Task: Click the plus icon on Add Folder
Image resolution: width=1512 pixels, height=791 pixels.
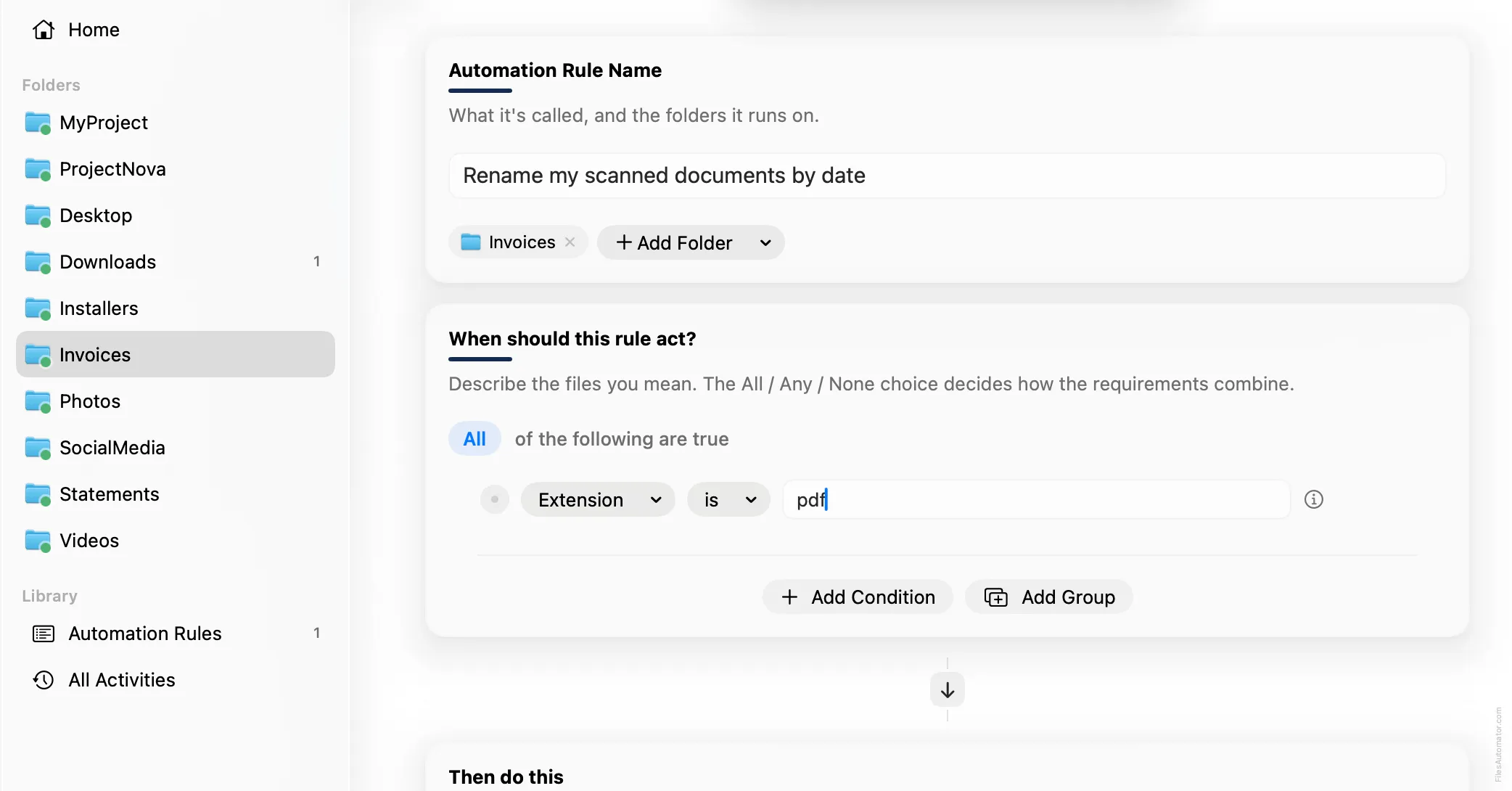Action: click(624, 242)
